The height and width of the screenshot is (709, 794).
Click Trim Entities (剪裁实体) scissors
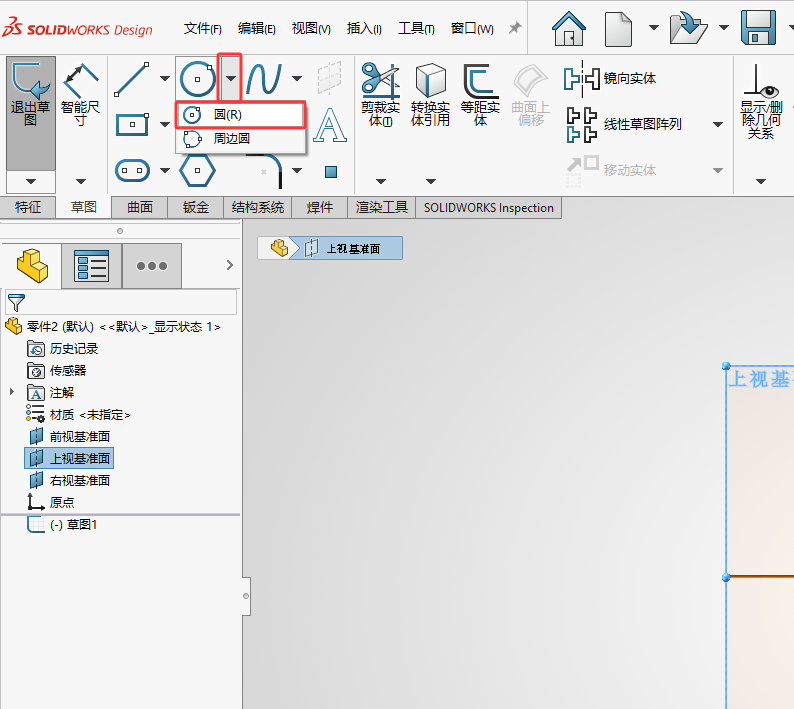[380, 94]
